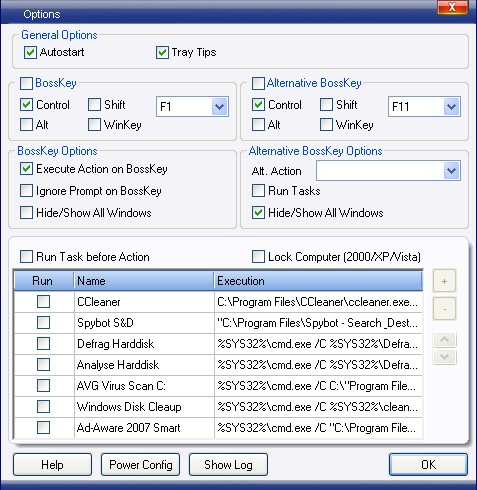Move selected task up with the up arrow
The height and width of the screenshot is (490, 477).
tap(444, 340)
